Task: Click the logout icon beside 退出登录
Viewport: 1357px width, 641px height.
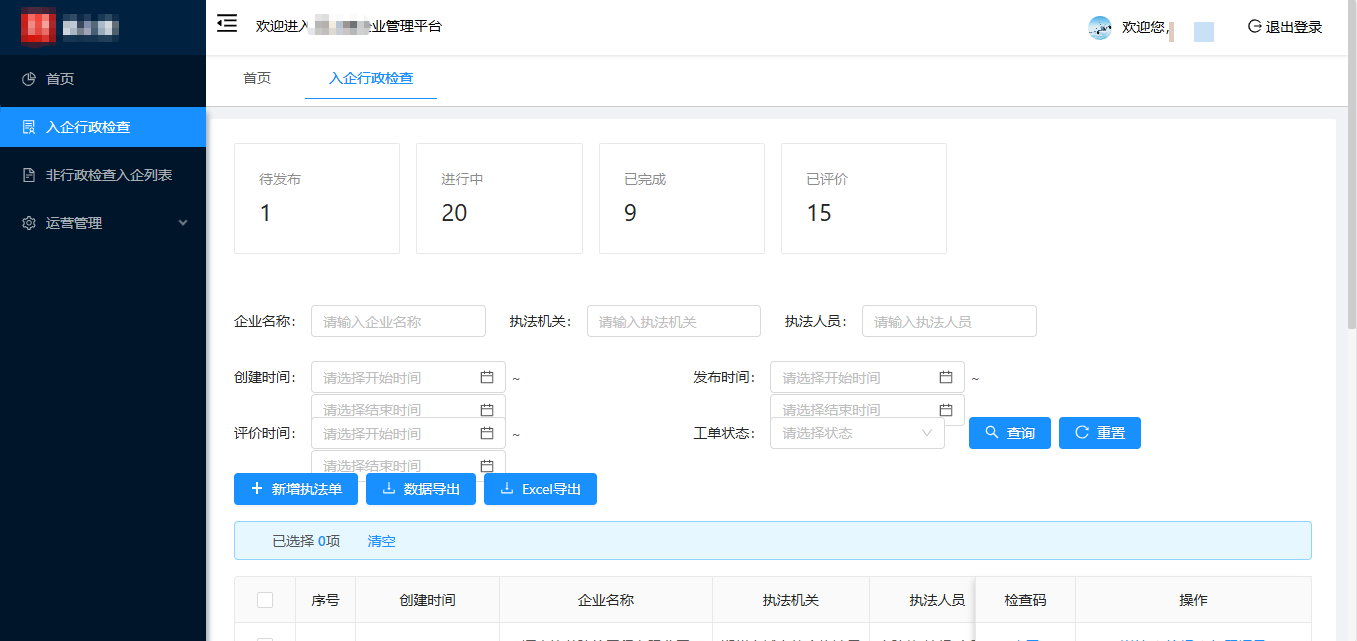Action: click(1254, 27)
